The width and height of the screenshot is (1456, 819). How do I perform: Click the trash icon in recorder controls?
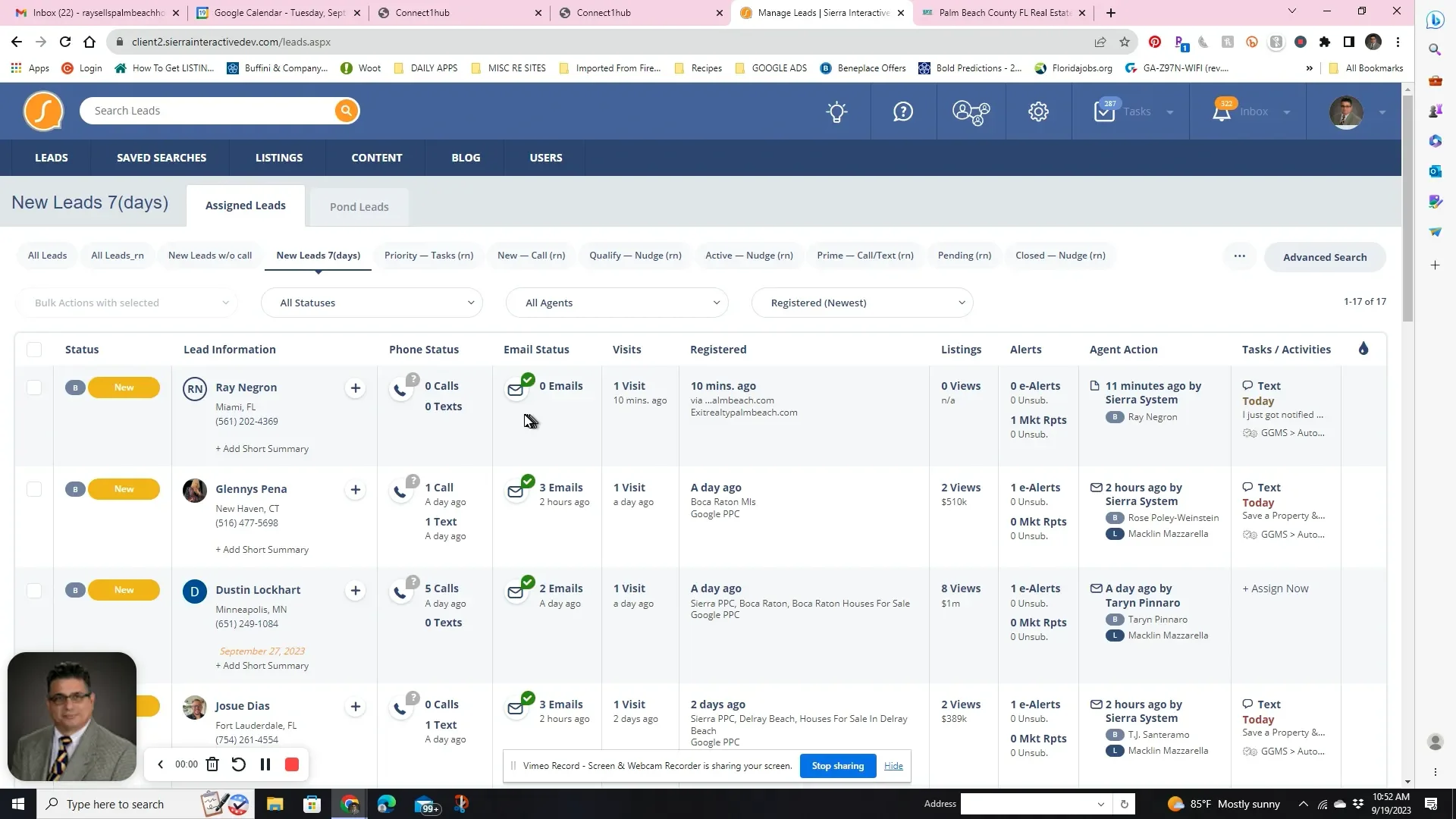tap(212, 764)
